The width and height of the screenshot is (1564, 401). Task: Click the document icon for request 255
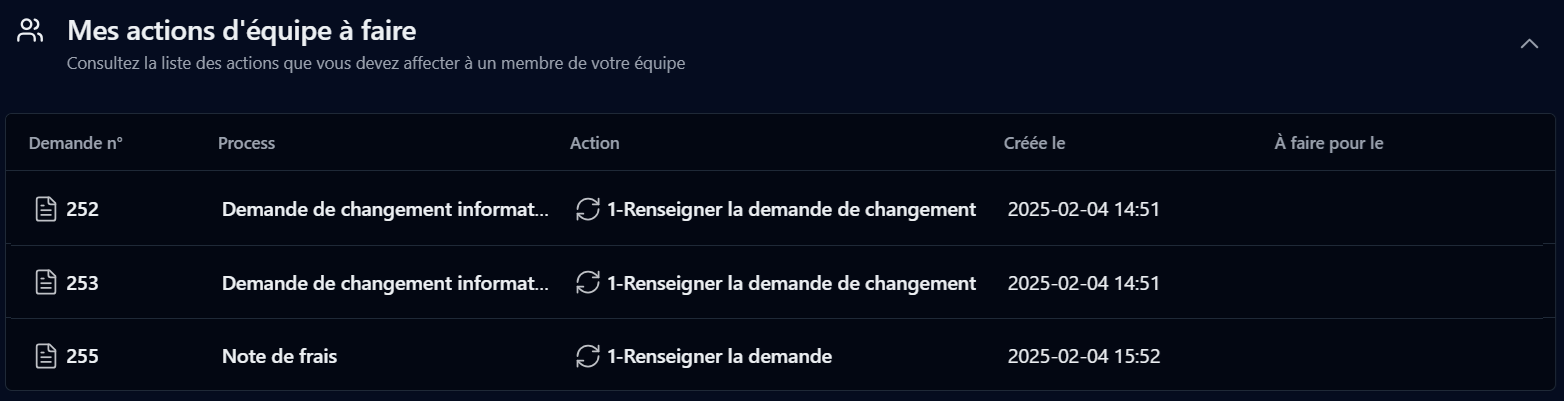pos(45,356)
